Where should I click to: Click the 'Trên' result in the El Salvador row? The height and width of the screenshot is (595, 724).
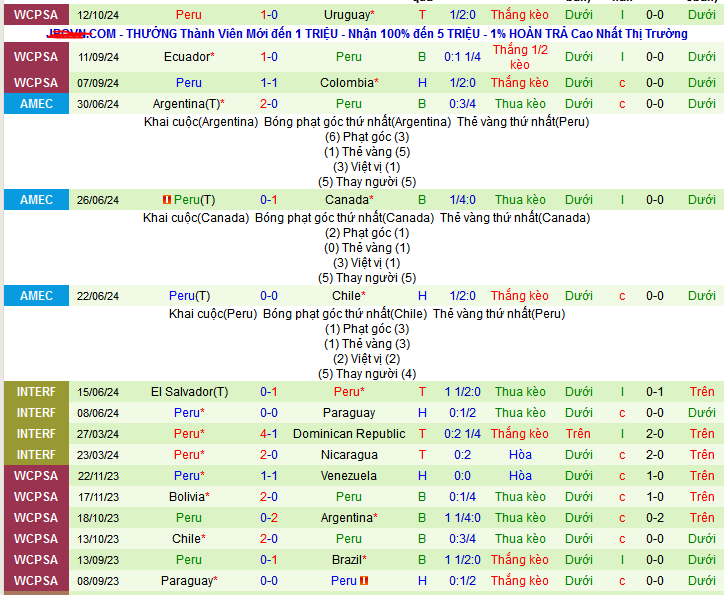click(701, 392)
